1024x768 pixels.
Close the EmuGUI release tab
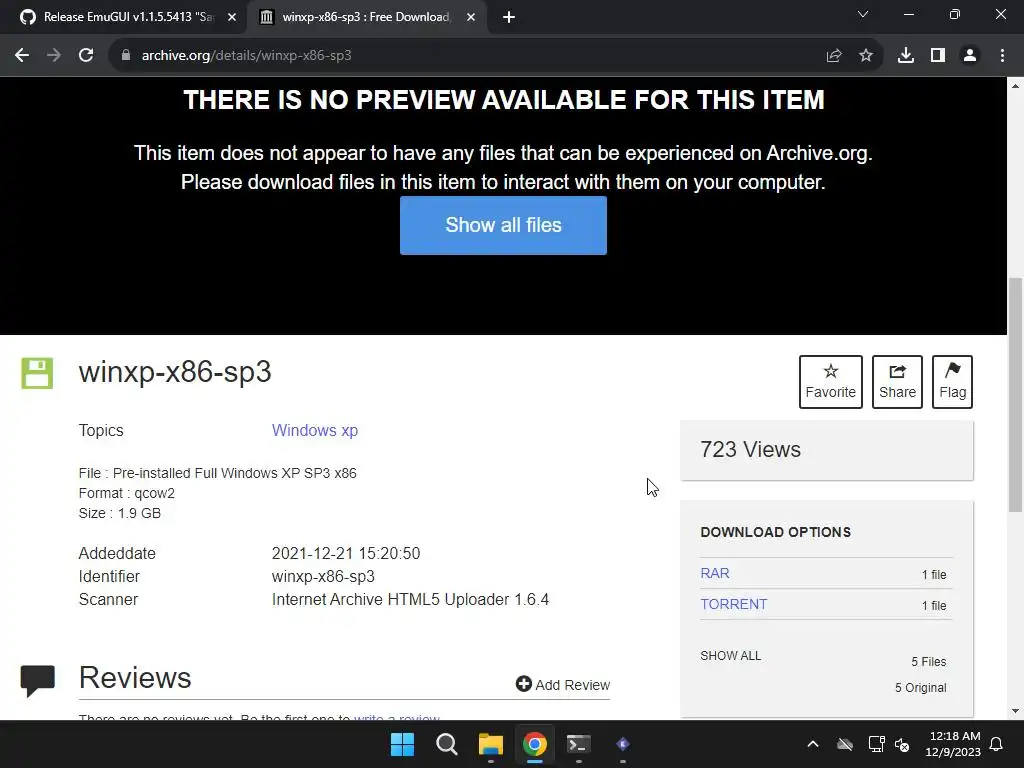click(x=232, y=18)
